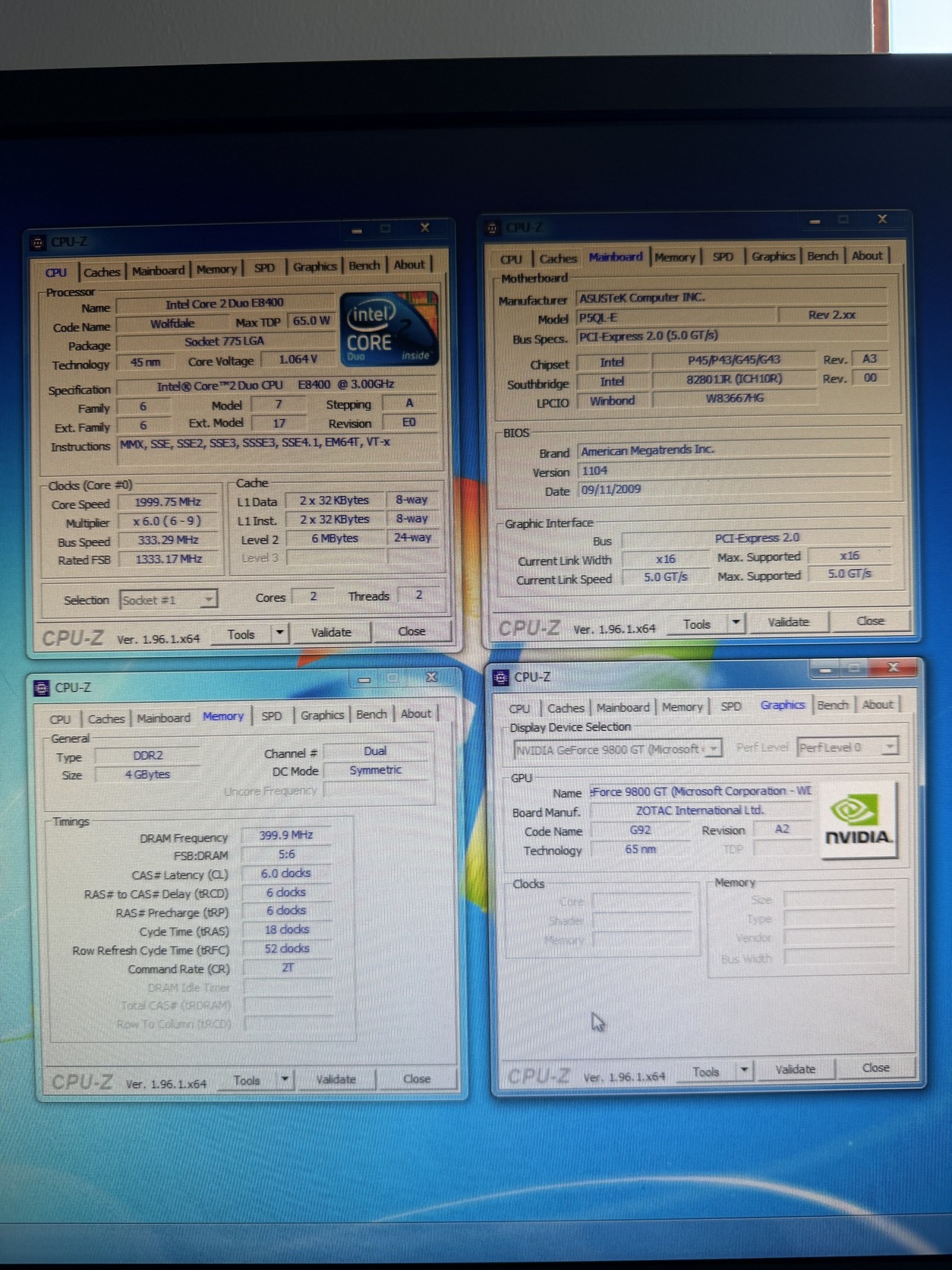Expand Tools dropdown arrow in Mainboard window
Image resolution: width=952 pixels, height=1270 pixels.
tap(735, 623)
